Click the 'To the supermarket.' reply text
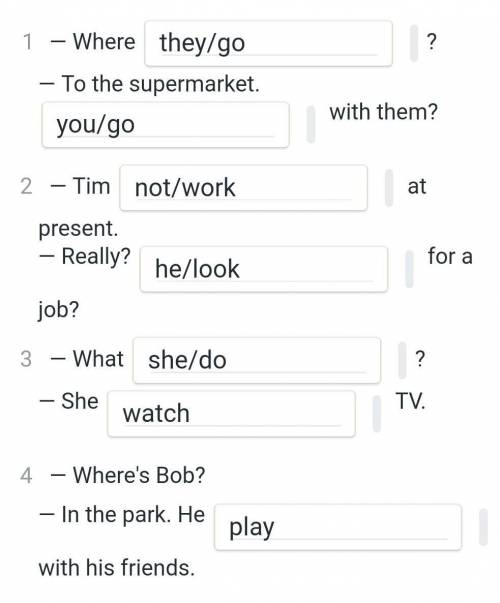Screen dimensions: 500x603 pos(160,84)
